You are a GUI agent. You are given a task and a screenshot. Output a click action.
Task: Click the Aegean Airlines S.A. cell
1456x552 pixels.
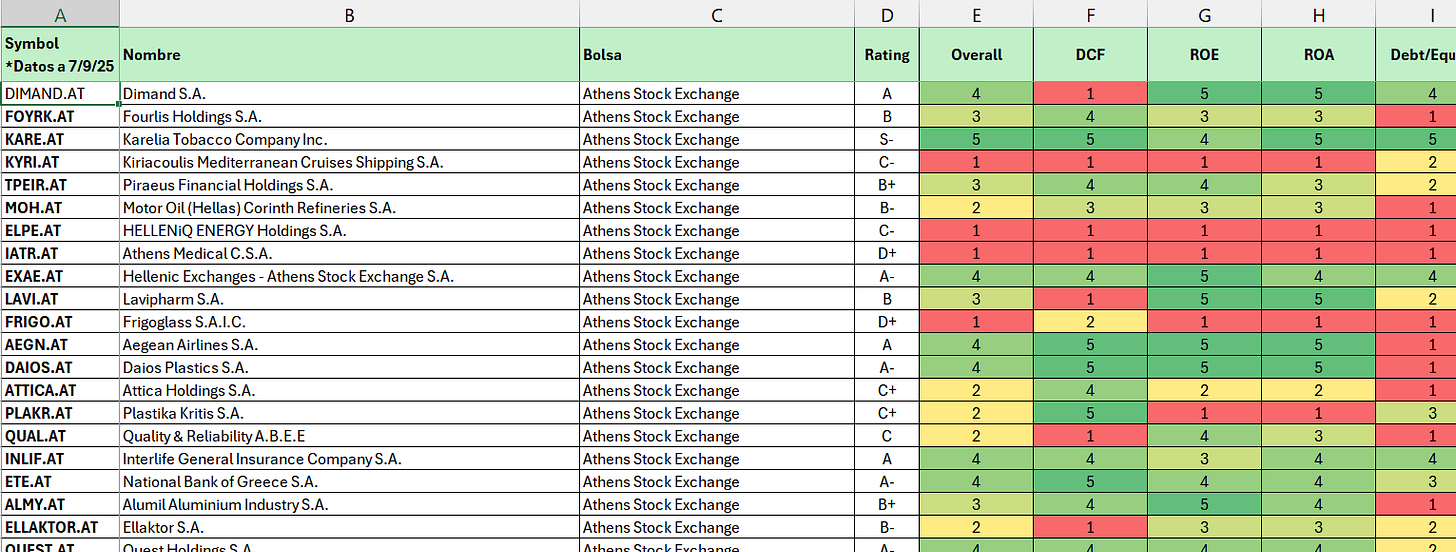point(349,345)
